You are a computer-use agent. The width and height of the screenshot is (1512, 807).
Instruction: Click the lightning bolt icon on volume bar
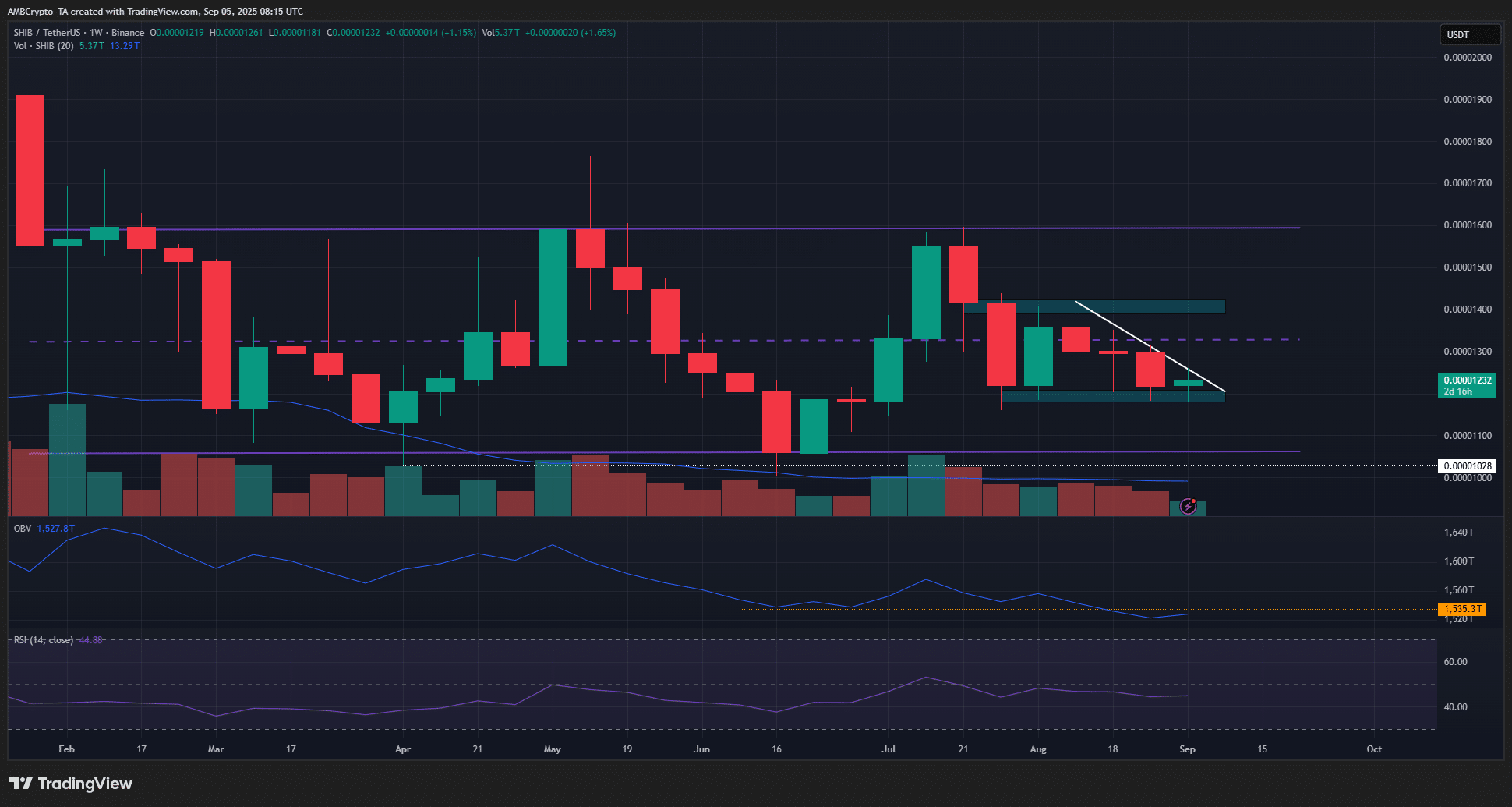[x=1188, y=507]
